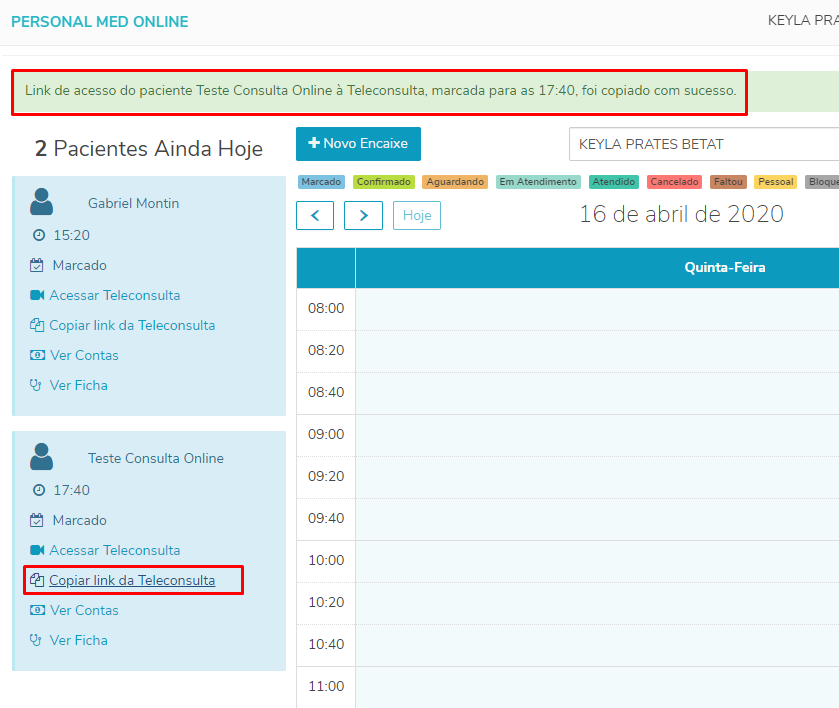
Task: Click the Marcado status legend swatch
Action: (x=321, y=182)
